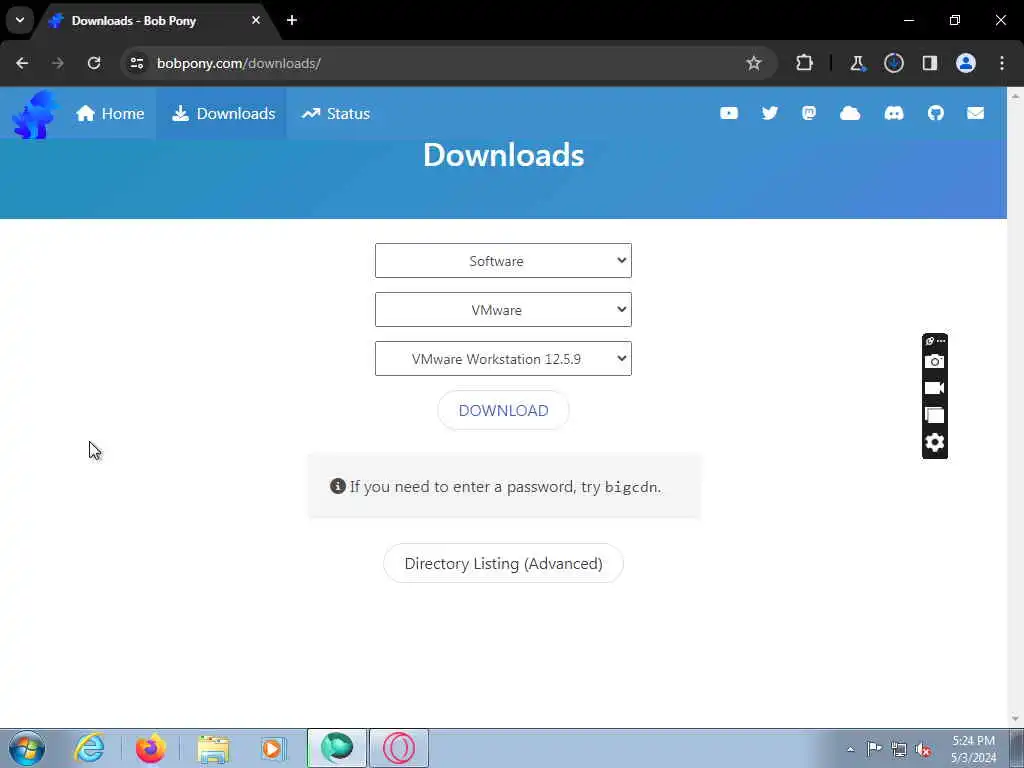Click the cloud icon in header
The width and height of the screenshot is (1024, 768).
(850, 114)
